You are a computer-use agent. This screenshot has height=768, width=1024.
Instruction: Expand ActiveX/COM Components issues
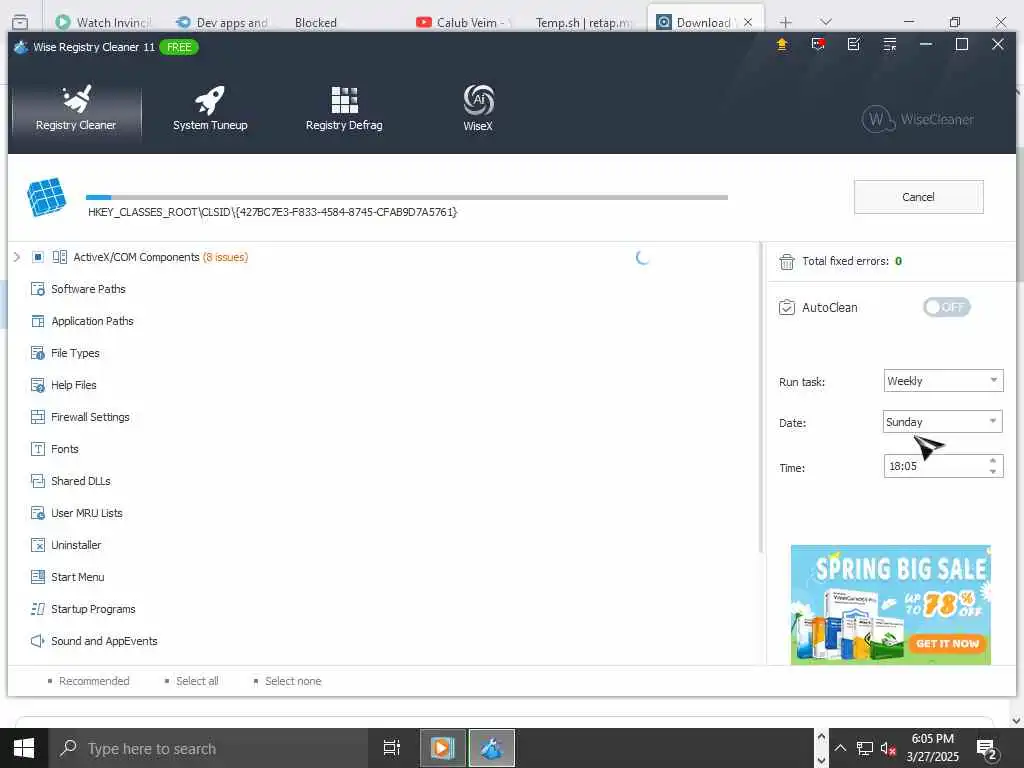(x=17, y=257)
